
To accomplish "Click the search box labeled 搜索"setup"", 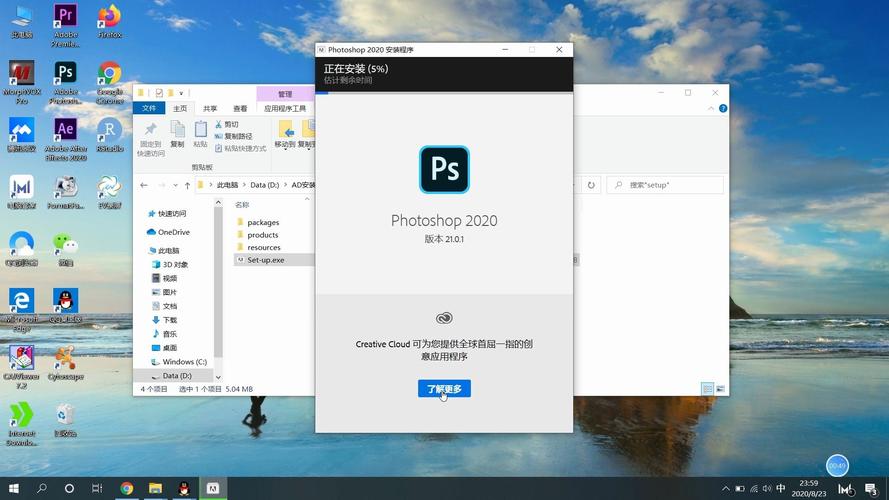I will 665,185.
